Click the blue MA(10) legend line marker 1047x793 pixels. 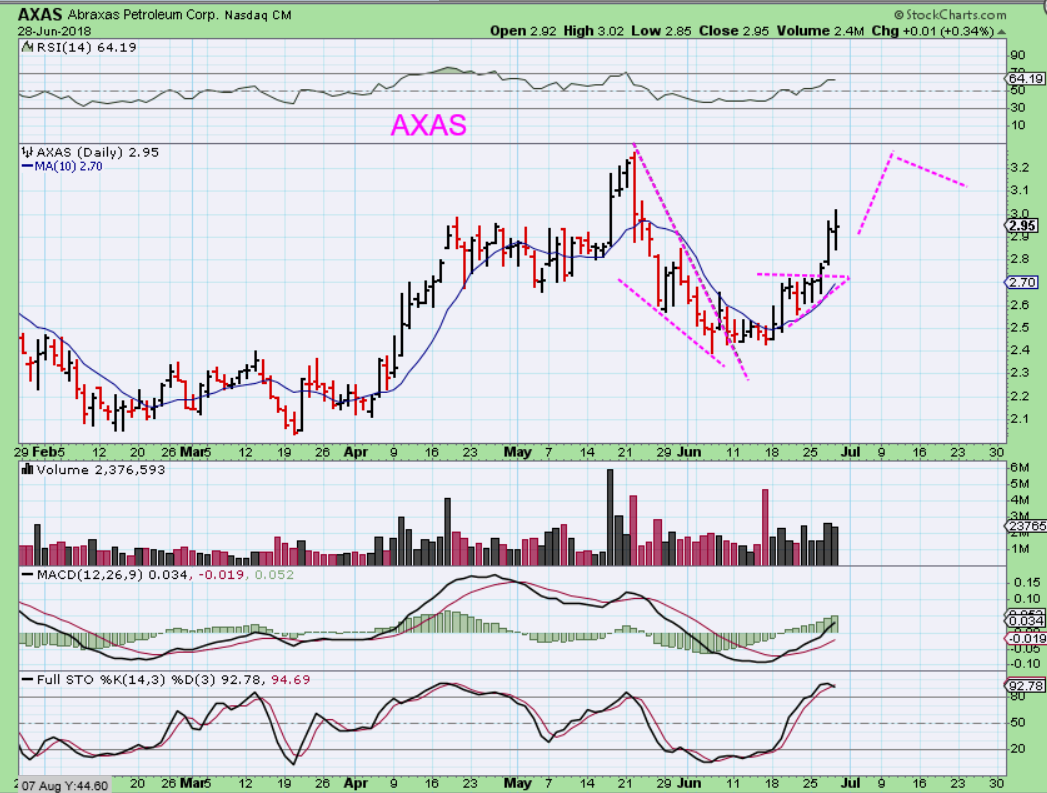(28, 166)
